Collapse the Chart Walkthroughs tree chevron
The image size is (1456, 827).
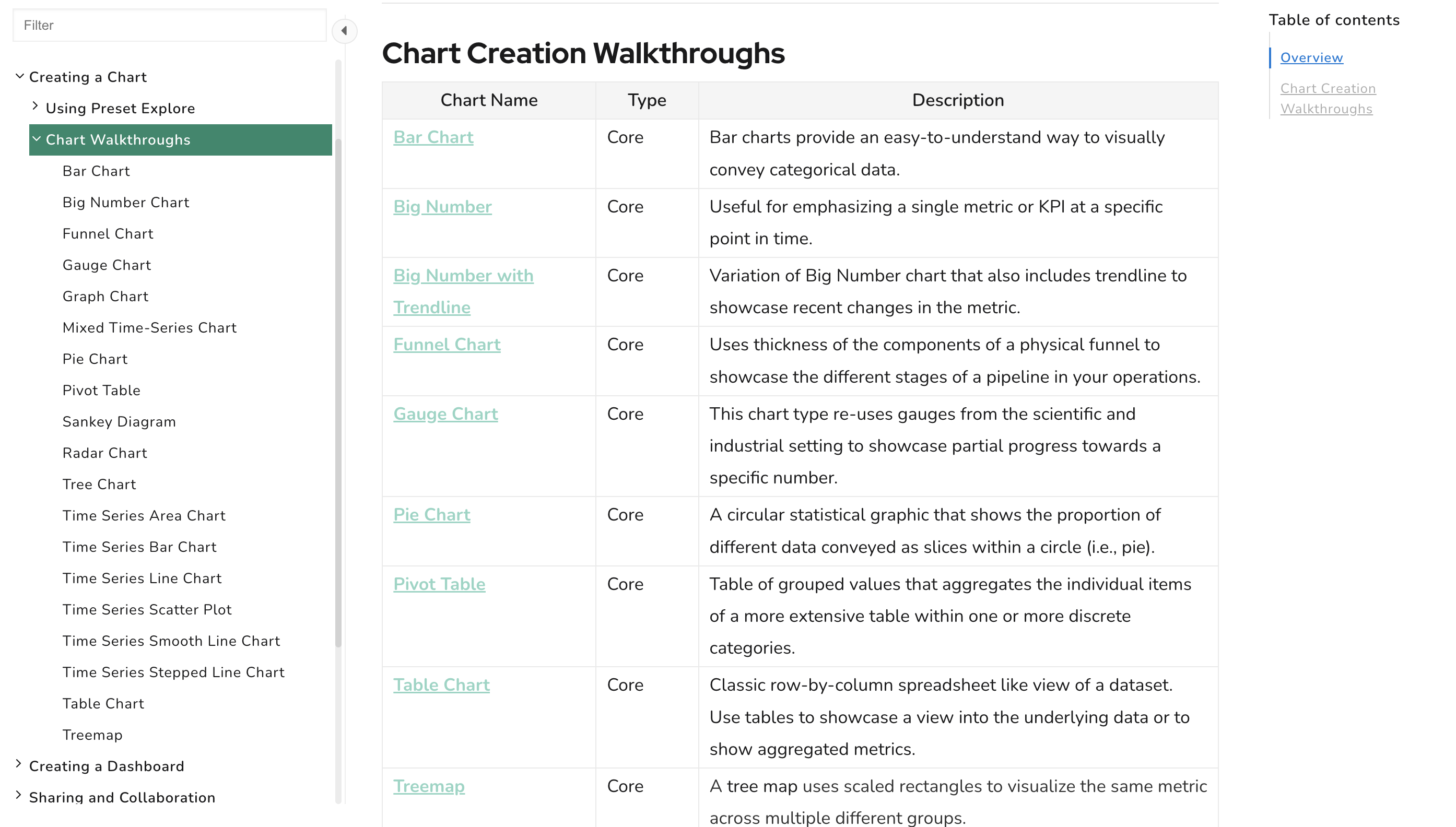[37, 138]
